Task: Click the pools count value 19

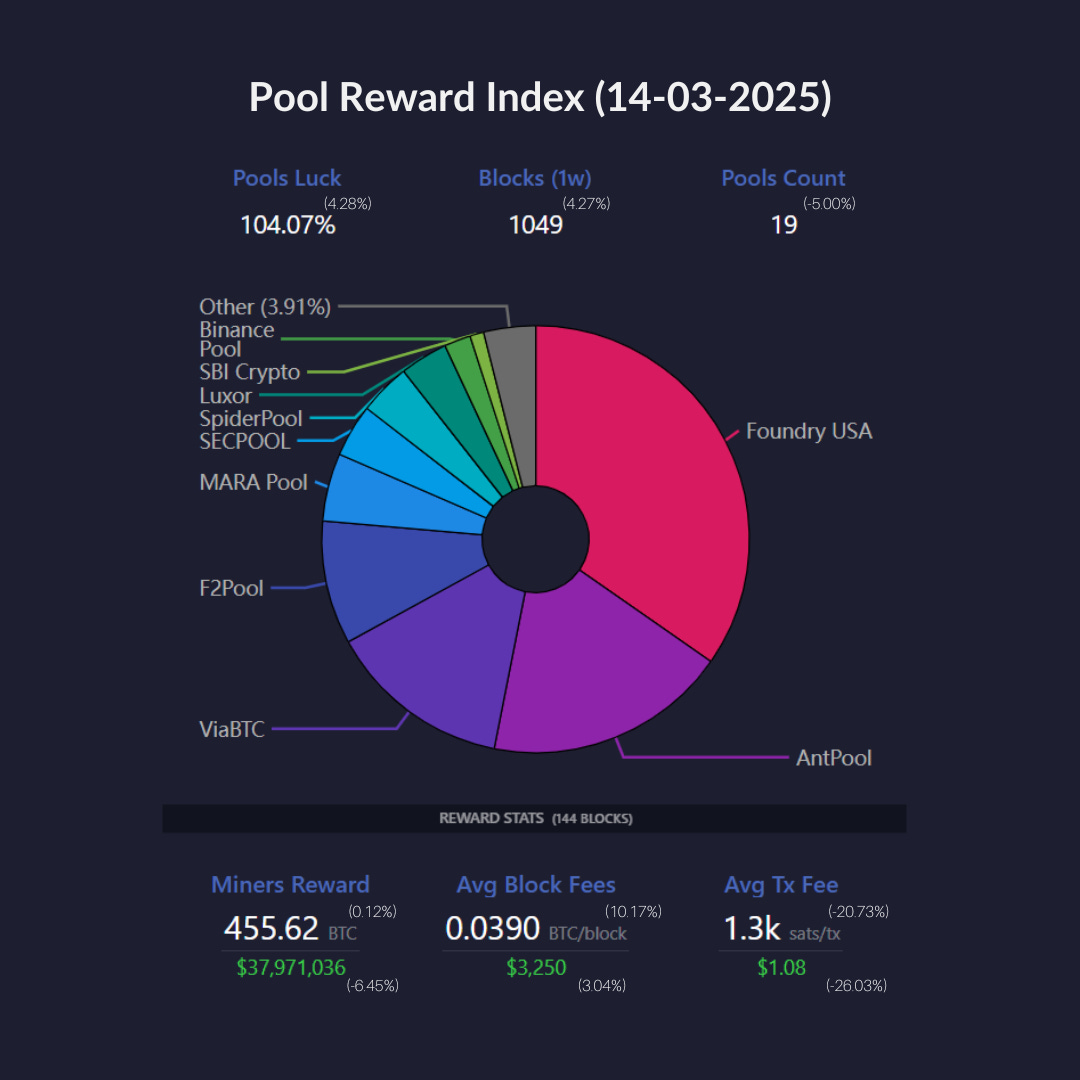Action: click(784, 225)
